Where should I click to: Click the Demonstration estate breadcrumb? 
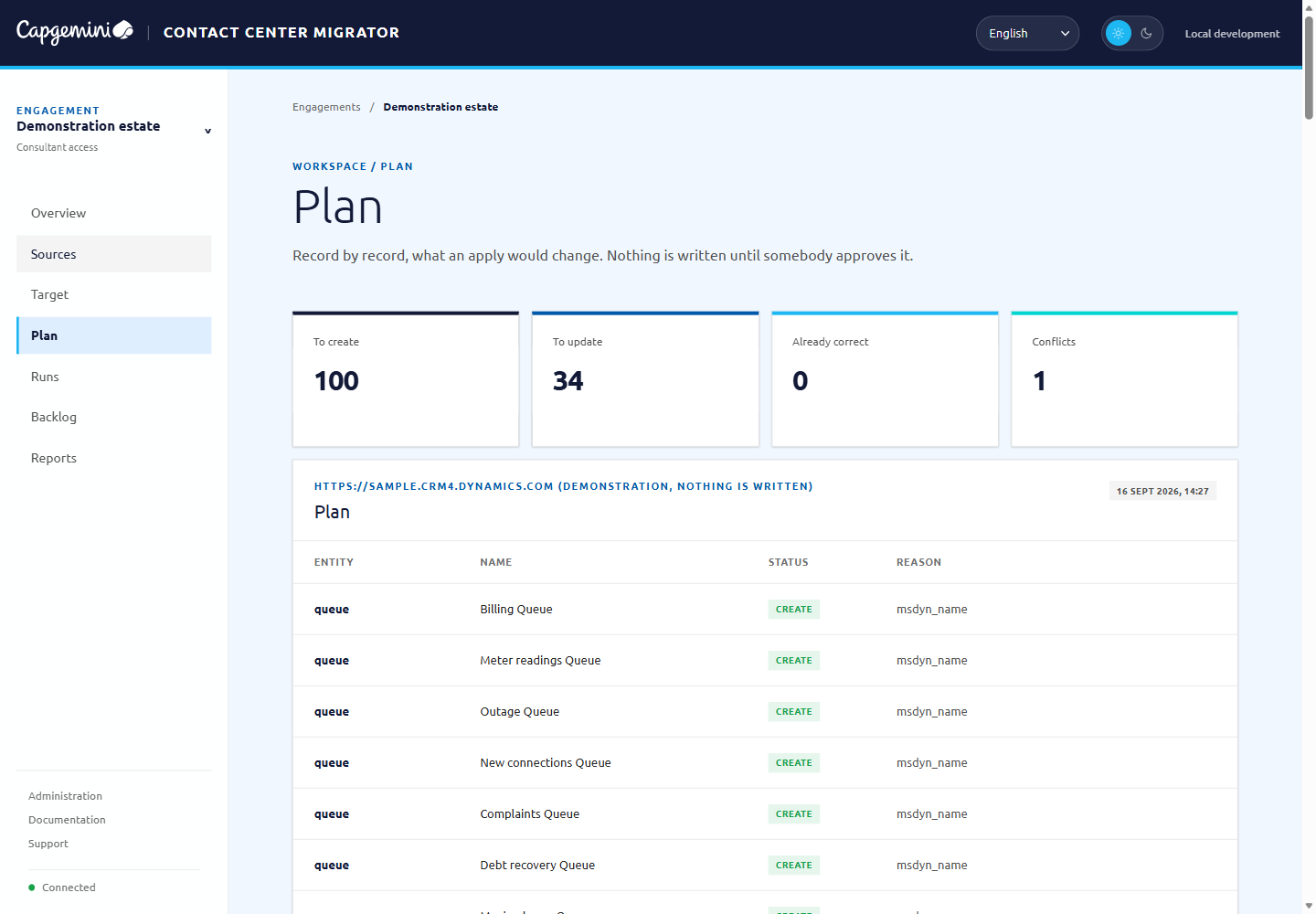click(x=440, y=107)
